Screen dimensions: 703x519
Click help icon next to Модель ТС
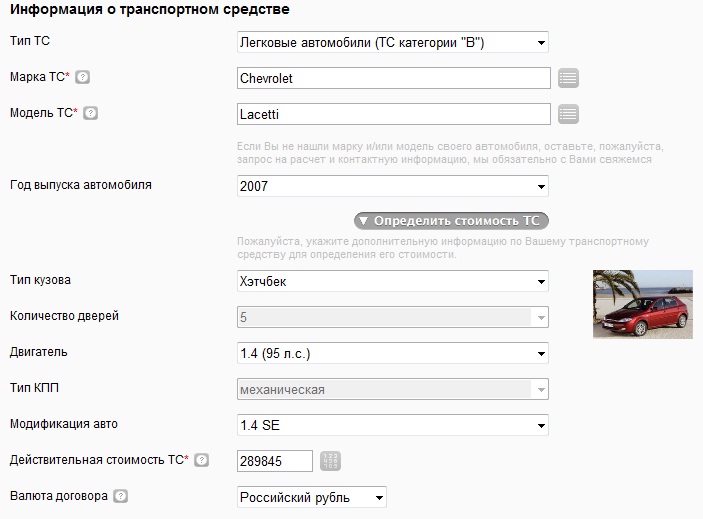91,113
